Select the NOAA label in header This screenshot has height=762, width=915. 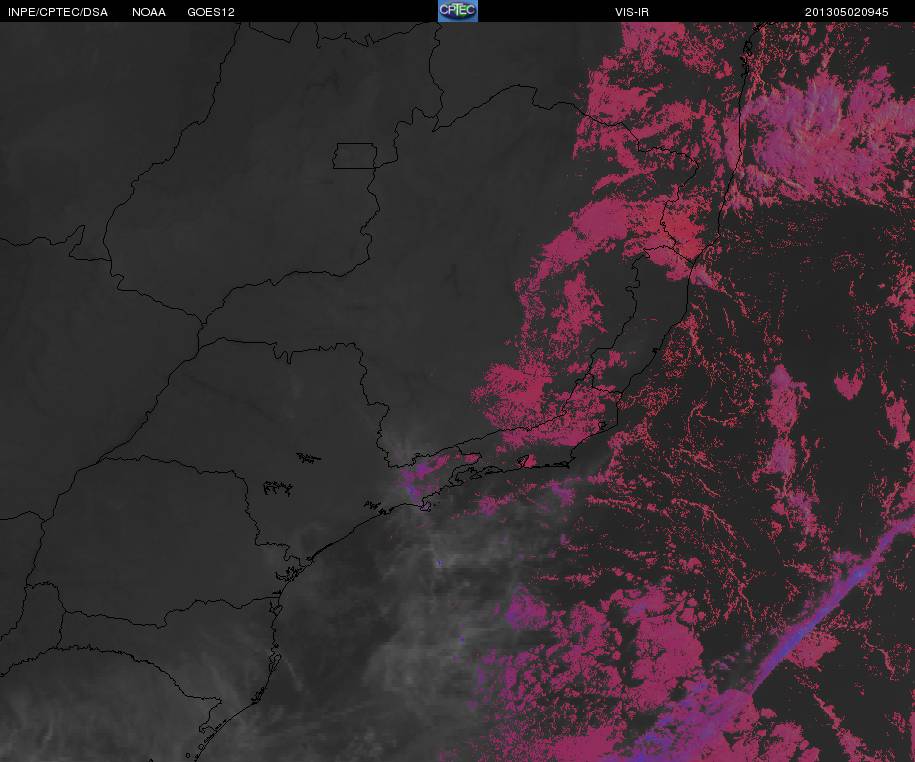pyautogui.click(x=149, y=12)
